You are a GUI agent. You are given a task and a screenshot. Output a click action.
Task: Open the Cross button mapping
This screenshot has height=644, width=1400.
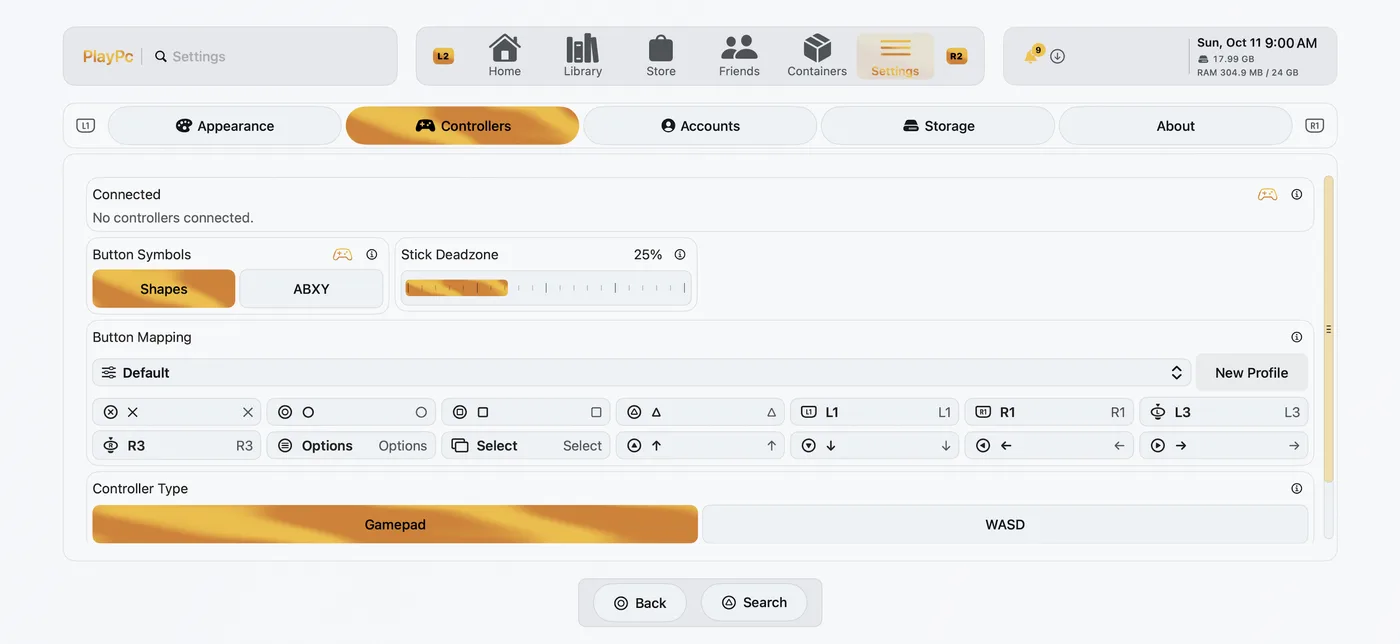tap(177, 412)
